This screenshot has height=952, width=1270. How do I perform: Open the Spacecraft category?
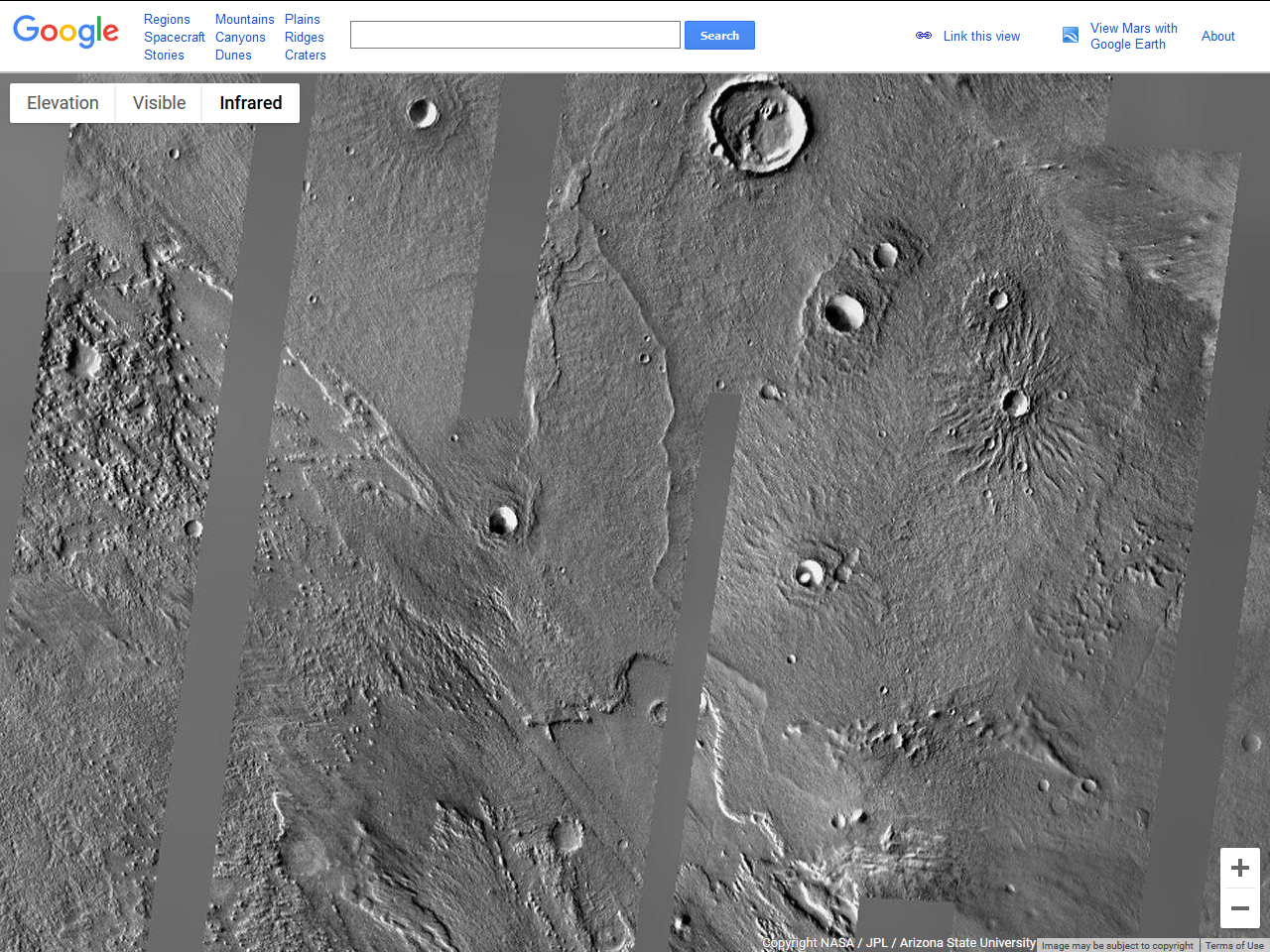[174, 37]
